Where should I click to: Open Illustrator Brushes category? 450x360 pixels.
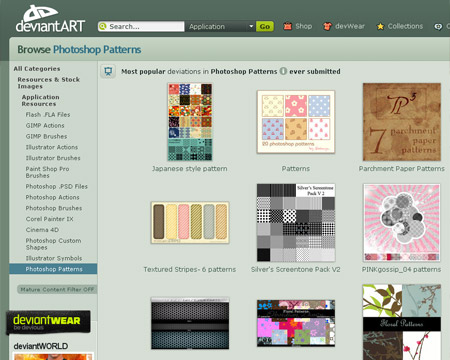53,158
